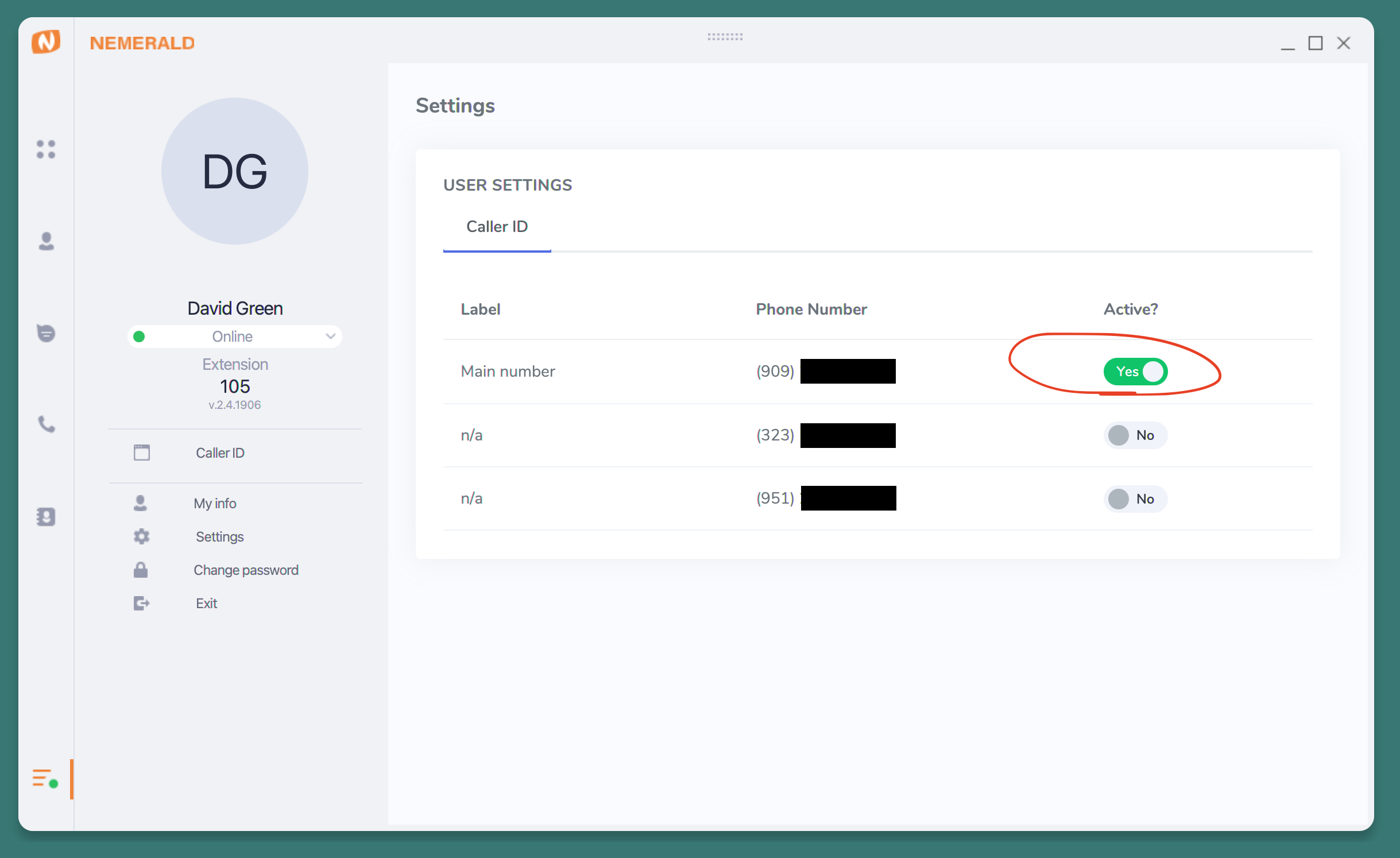Click the Change password link
The image size is (1400, 858).
pyautogui.click(x=246, y=570)
